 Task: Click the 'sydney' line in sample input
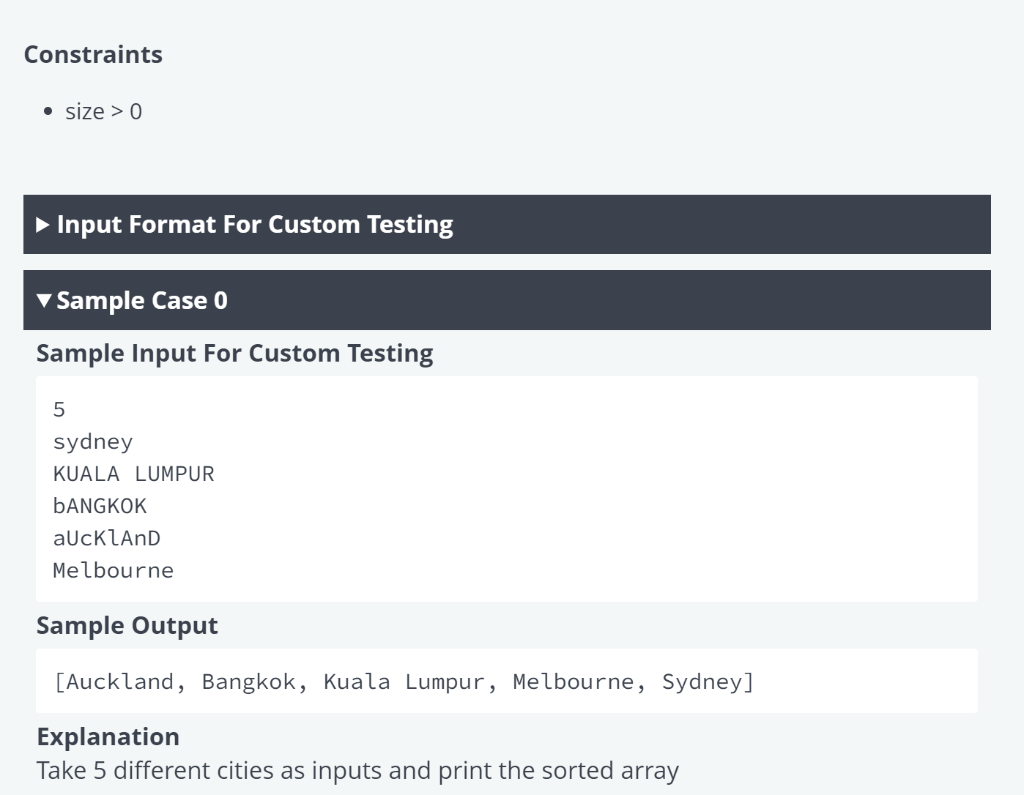pos(93,441)
